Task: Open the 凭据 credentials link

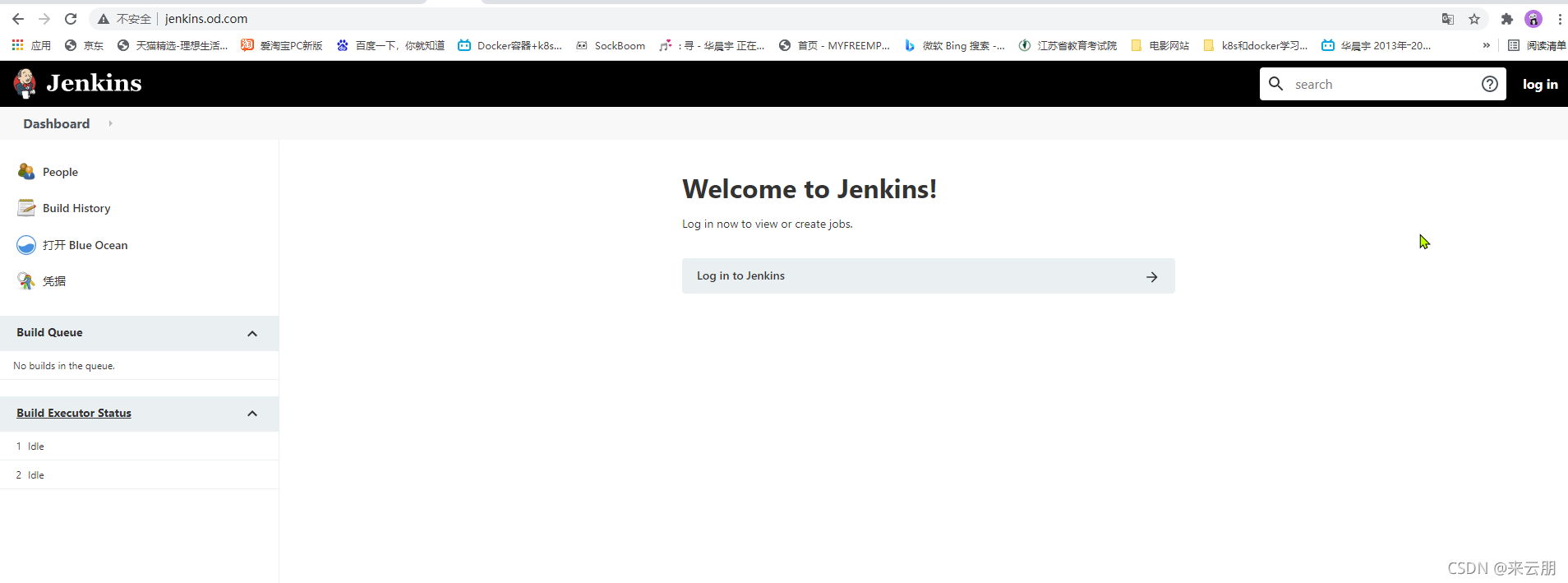Action: tap(54, 281)
